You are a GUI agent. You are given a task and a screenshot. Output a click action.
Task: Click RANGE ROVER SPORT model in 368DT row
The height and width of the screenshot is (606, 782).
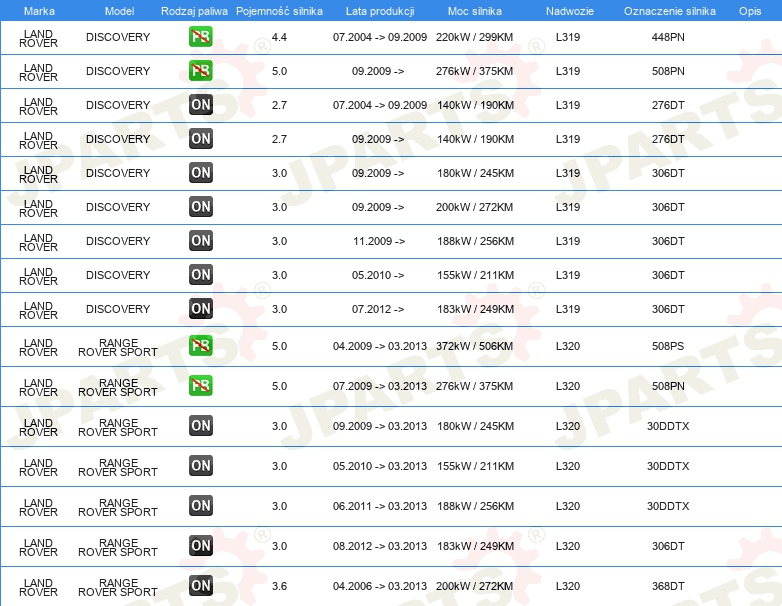coord(118,588)
